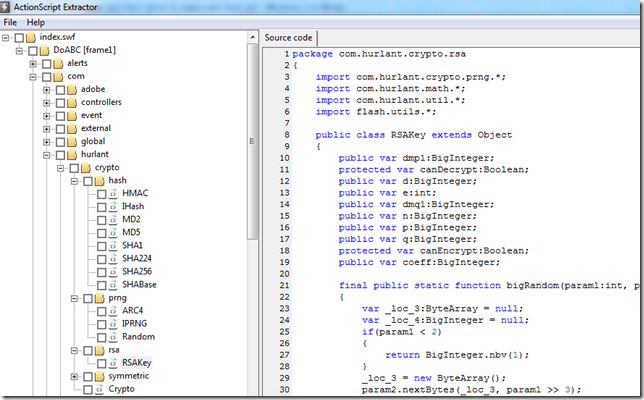644x400 pixels.
Task: Click the event folder icon
Action: pyautogui.click(x=72, y=116)
